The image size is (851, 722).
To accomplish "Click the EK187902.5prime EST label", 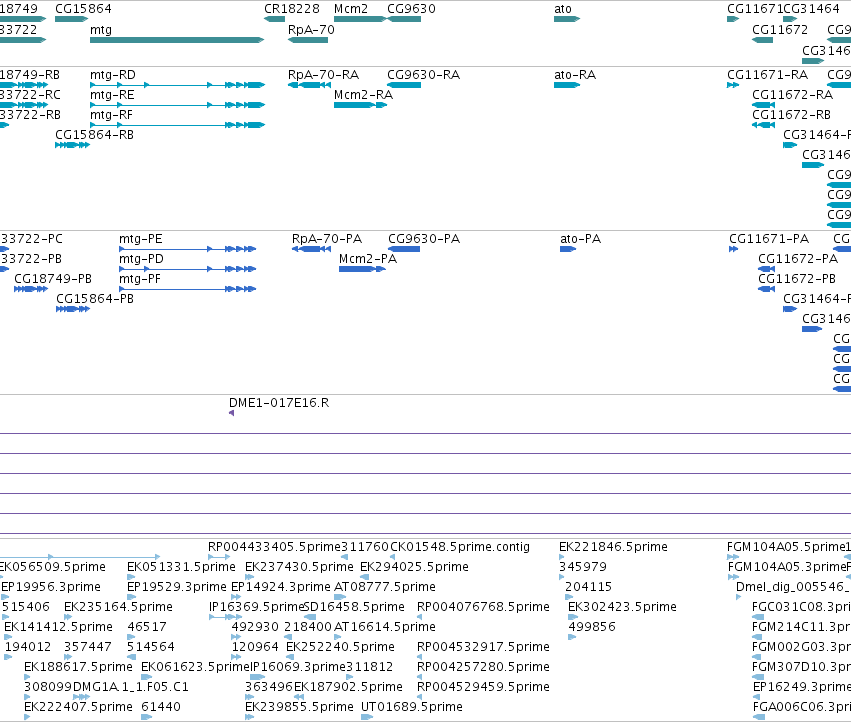I will coord(348,687).
